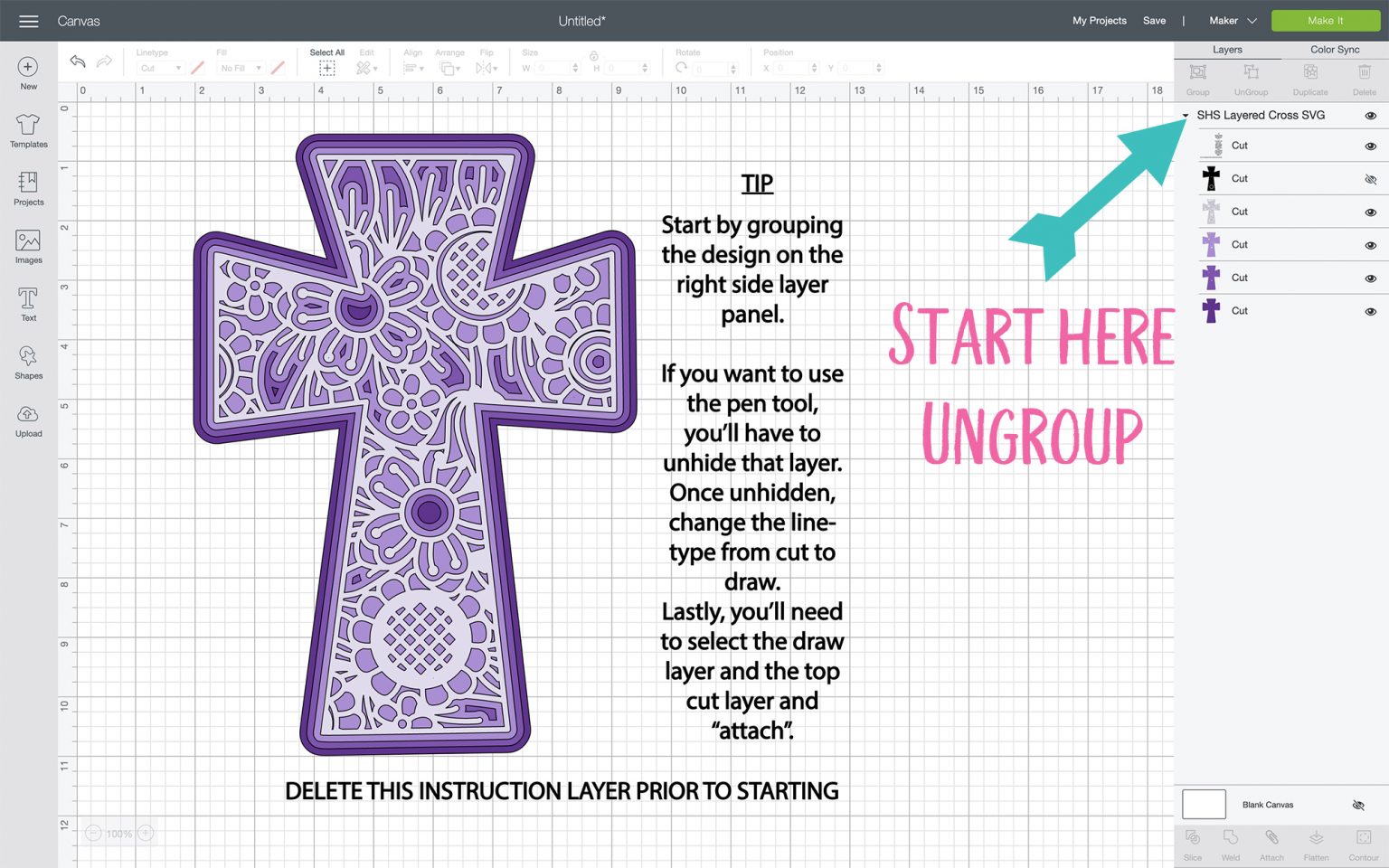Image resolution: width=1389 pixels, height=868 pixels.
Task: Select the Text tool
Action: (28, 305)
